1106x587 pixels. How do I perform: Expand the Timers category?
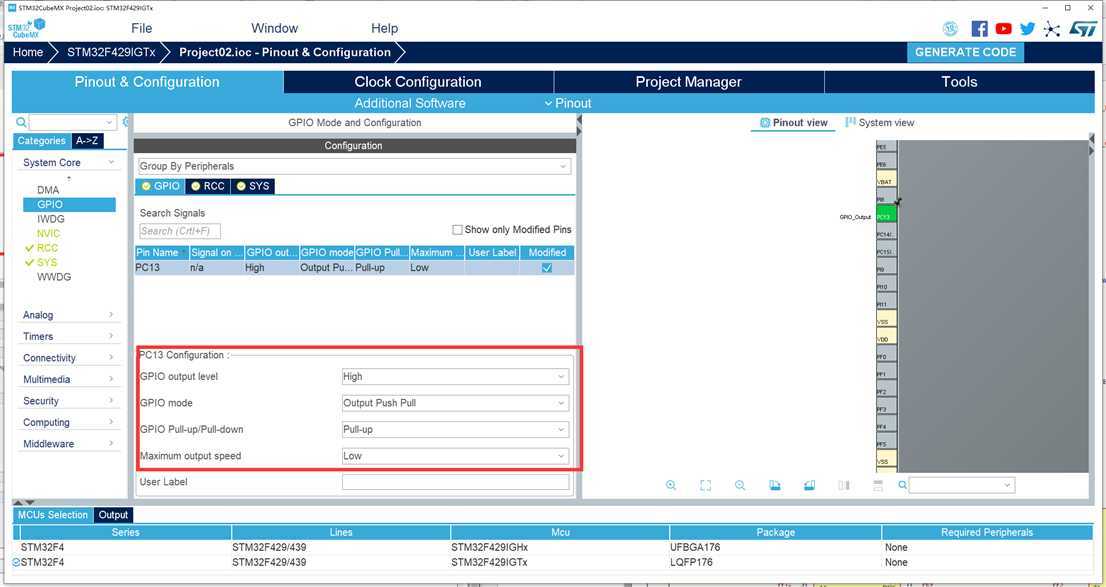pyautogui.click(x=68, y=337)
